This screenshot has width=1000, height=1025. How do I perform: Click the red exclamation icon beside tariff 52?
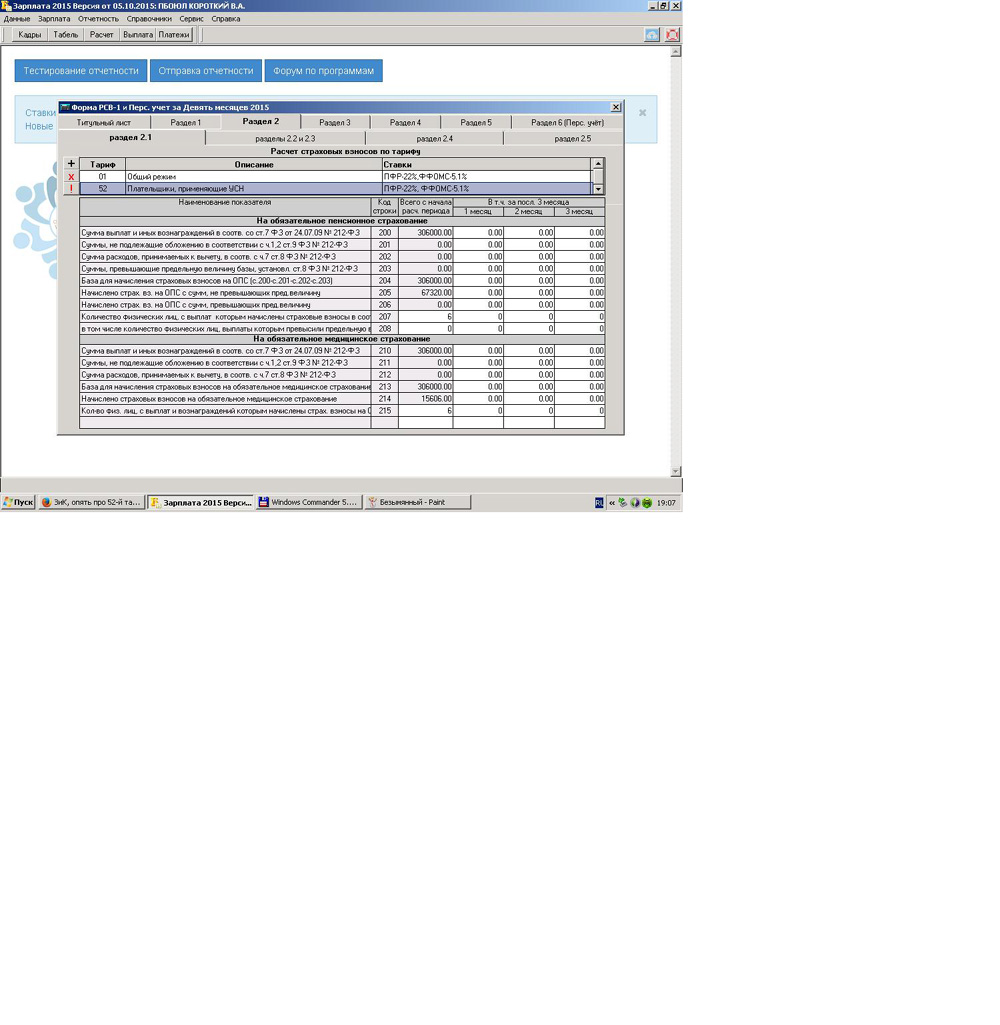click(71, 189)
